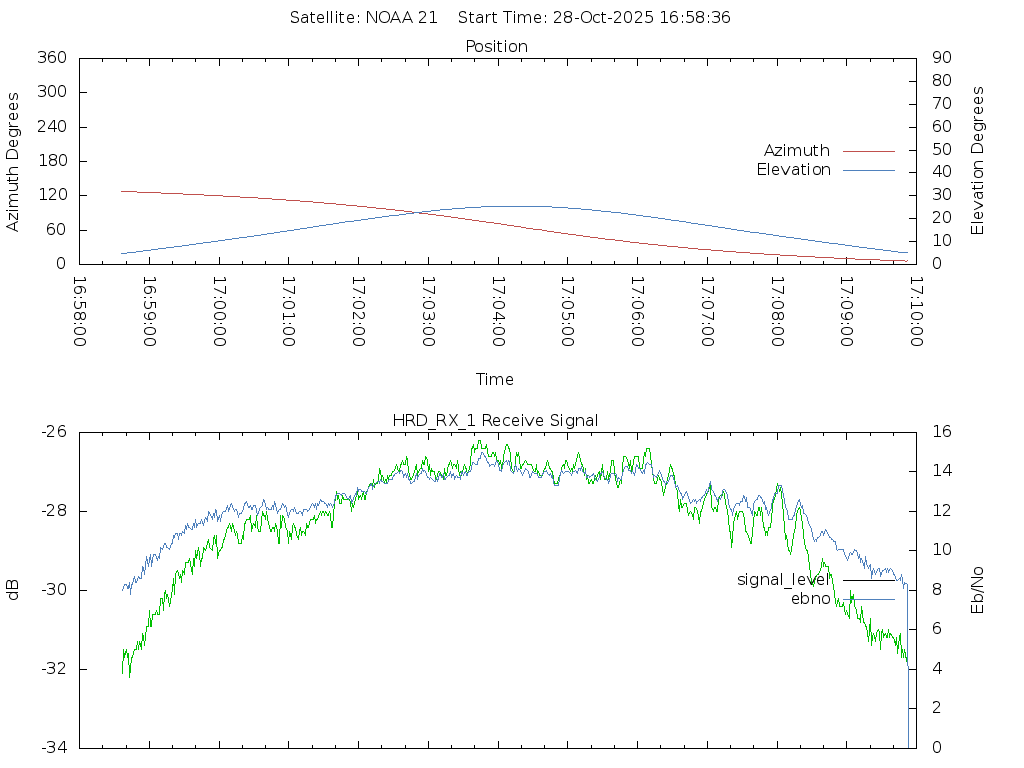Image resolution: width=1024 pixels, height=768 pixels.
Task: Click the Time x-axis label
Action: pos(495,380)
